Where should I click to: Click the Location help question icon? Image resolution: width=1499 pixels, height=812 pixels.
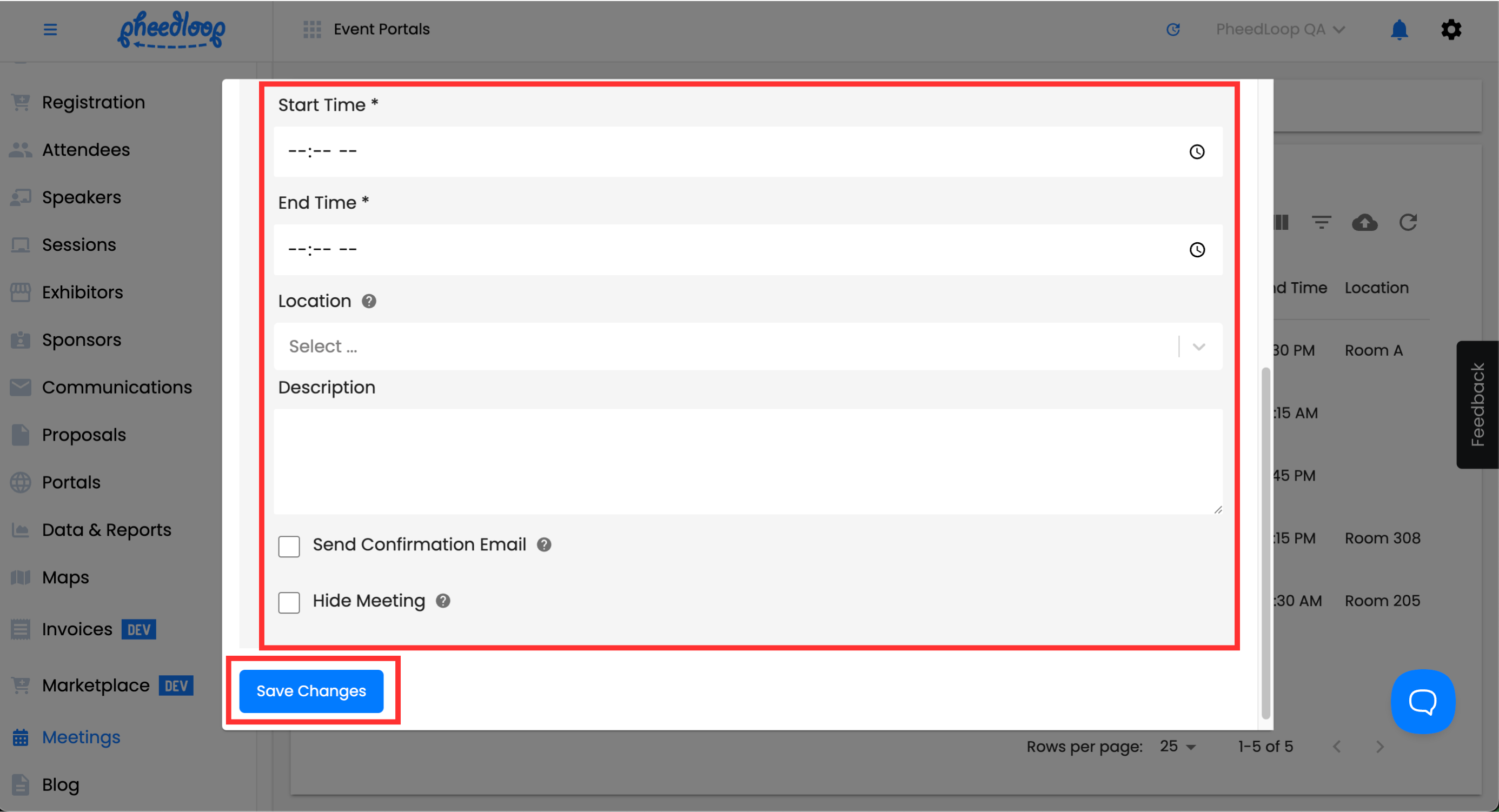click(x=369, y=301)
